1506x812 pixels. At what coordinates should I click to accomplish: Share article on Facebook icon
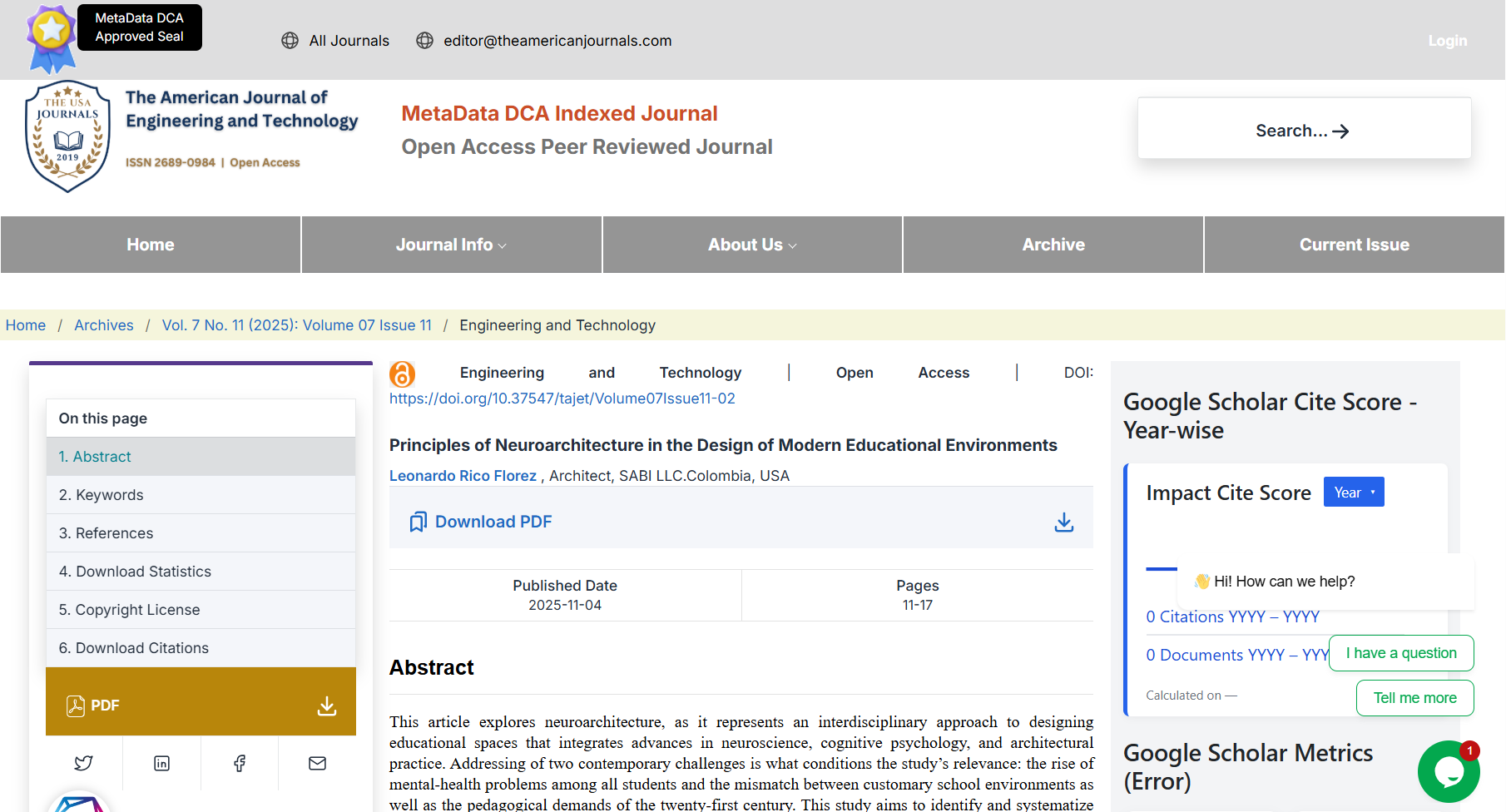tap(240, 763)
